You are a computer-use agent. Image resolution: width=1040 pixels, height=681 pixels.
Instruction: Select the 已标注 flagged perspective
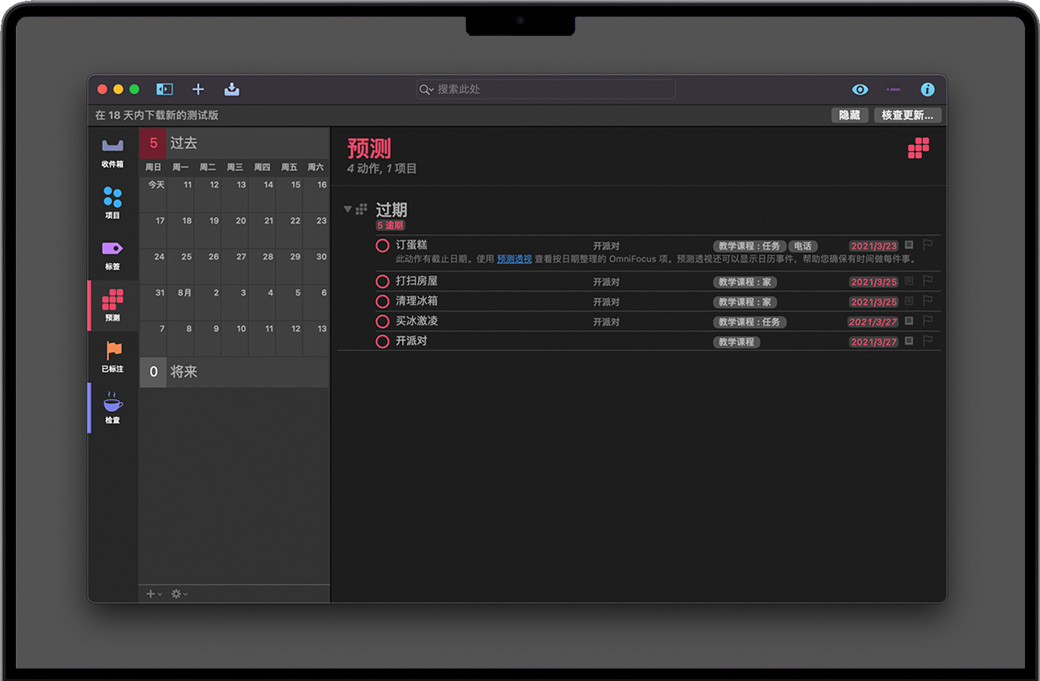(x=112, y=356)
